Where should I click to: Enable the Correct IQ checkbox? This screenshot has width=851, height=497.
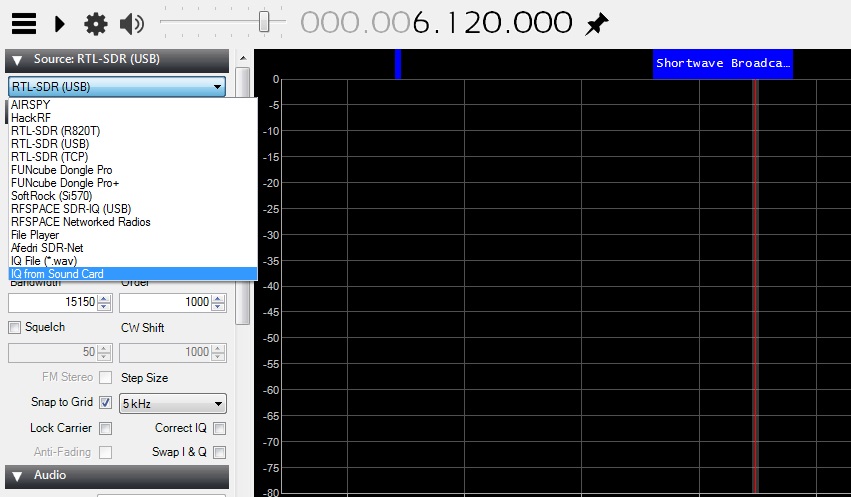coord(219,429)
